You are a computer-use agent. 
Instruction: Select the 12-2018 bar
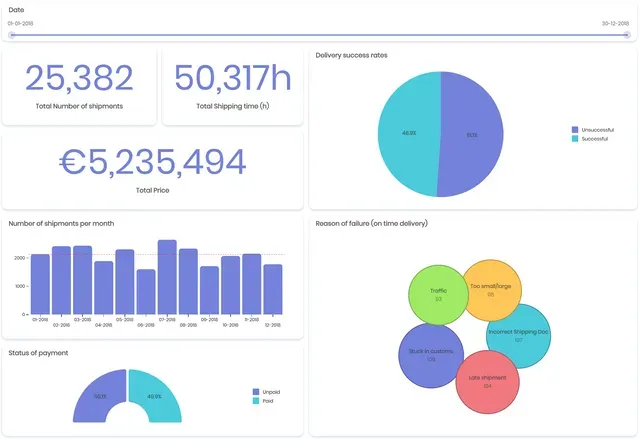273,289
